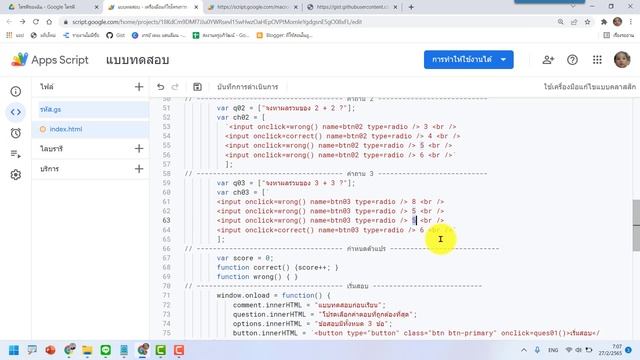This screenshot has height=360, width=640.
Task: Open Triggers alarm clock icon
Action: point(16,133)
